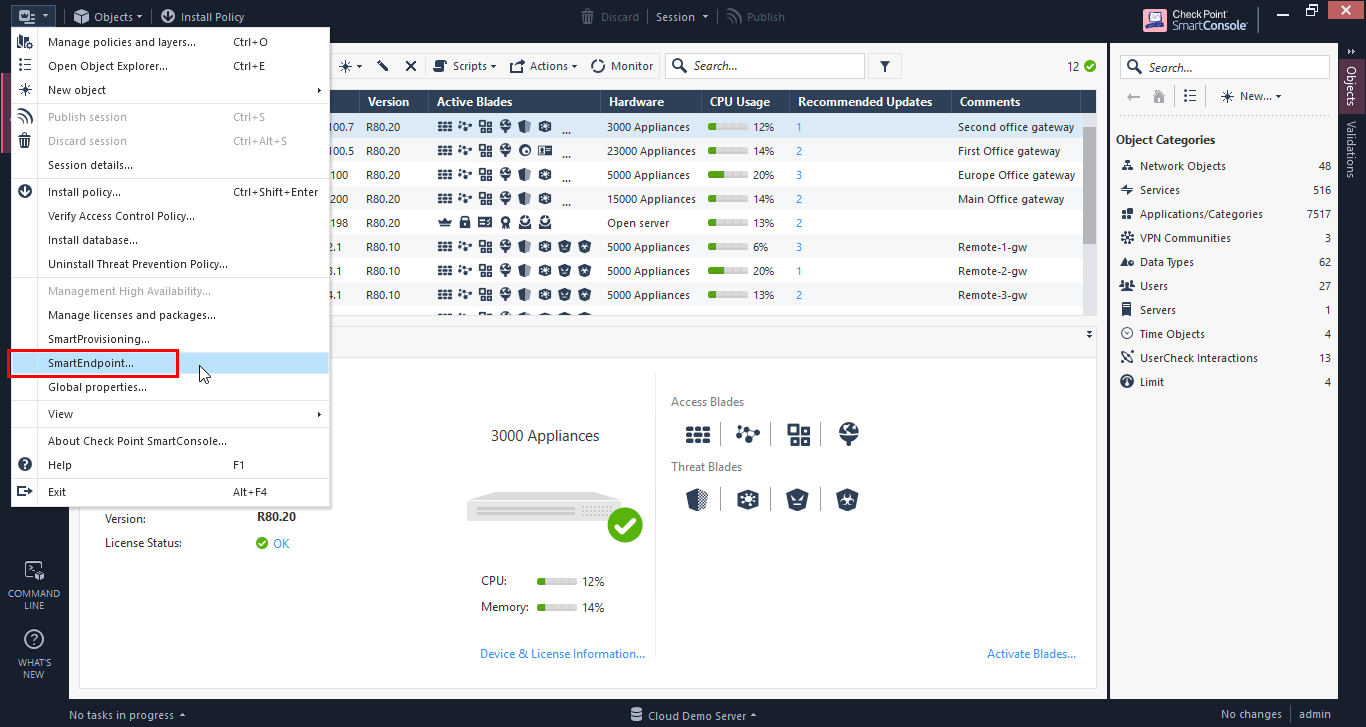Open the Scripts dropdown
This screenshot has height=727, width=1366.
(x=465, y=66)
